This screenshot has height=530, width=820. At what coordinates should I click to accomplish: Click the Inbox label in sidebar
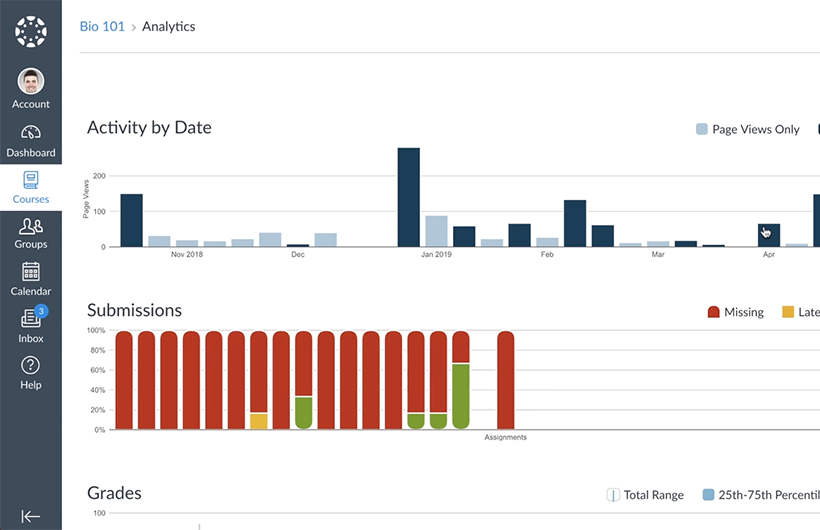(x=31, y=339)
